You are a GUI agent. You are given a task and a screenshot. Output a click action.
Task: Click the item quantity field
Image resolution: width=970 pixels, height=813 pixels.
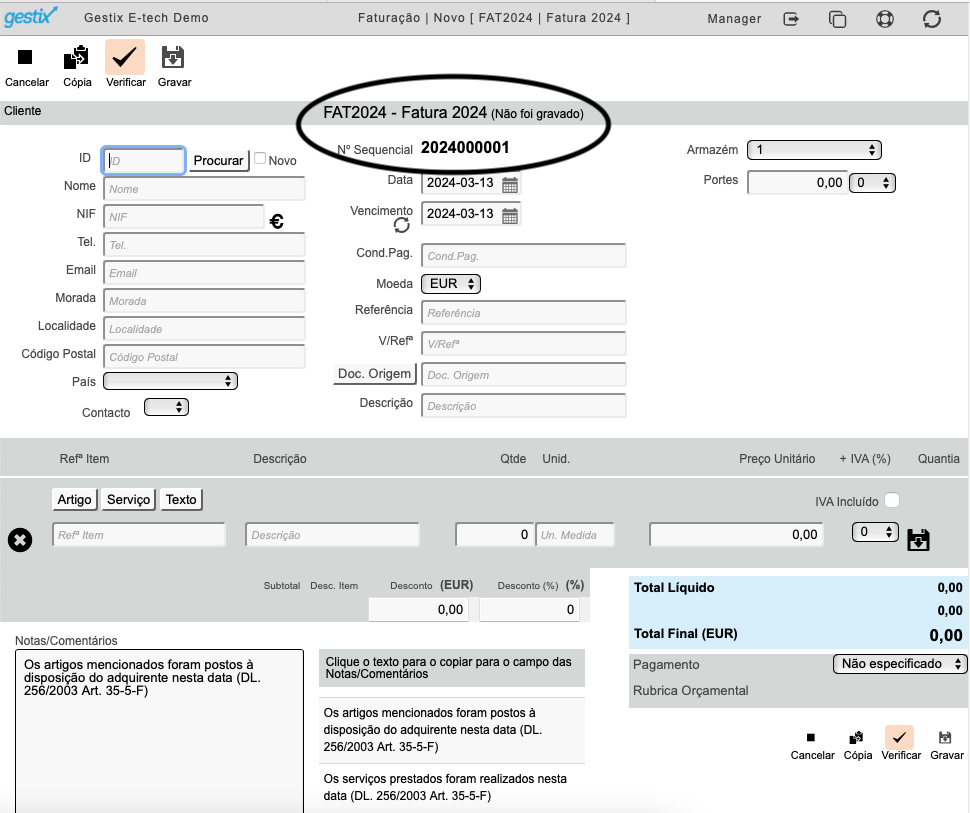point(493,535)
